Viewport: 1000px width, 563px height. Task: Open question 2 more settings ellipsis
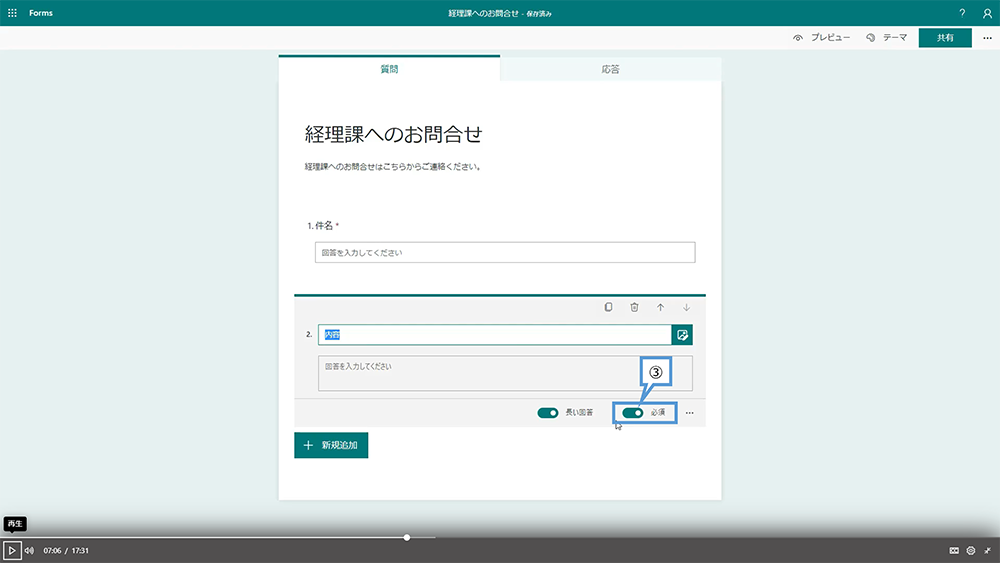(689, 413)
